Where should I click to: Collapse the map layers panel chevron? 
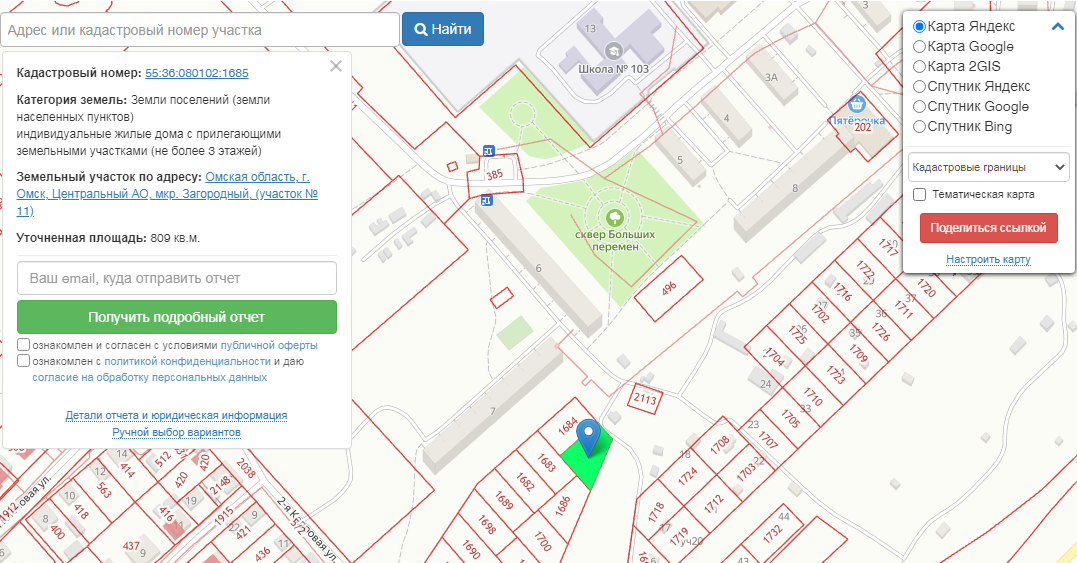tap(1058, 27)
